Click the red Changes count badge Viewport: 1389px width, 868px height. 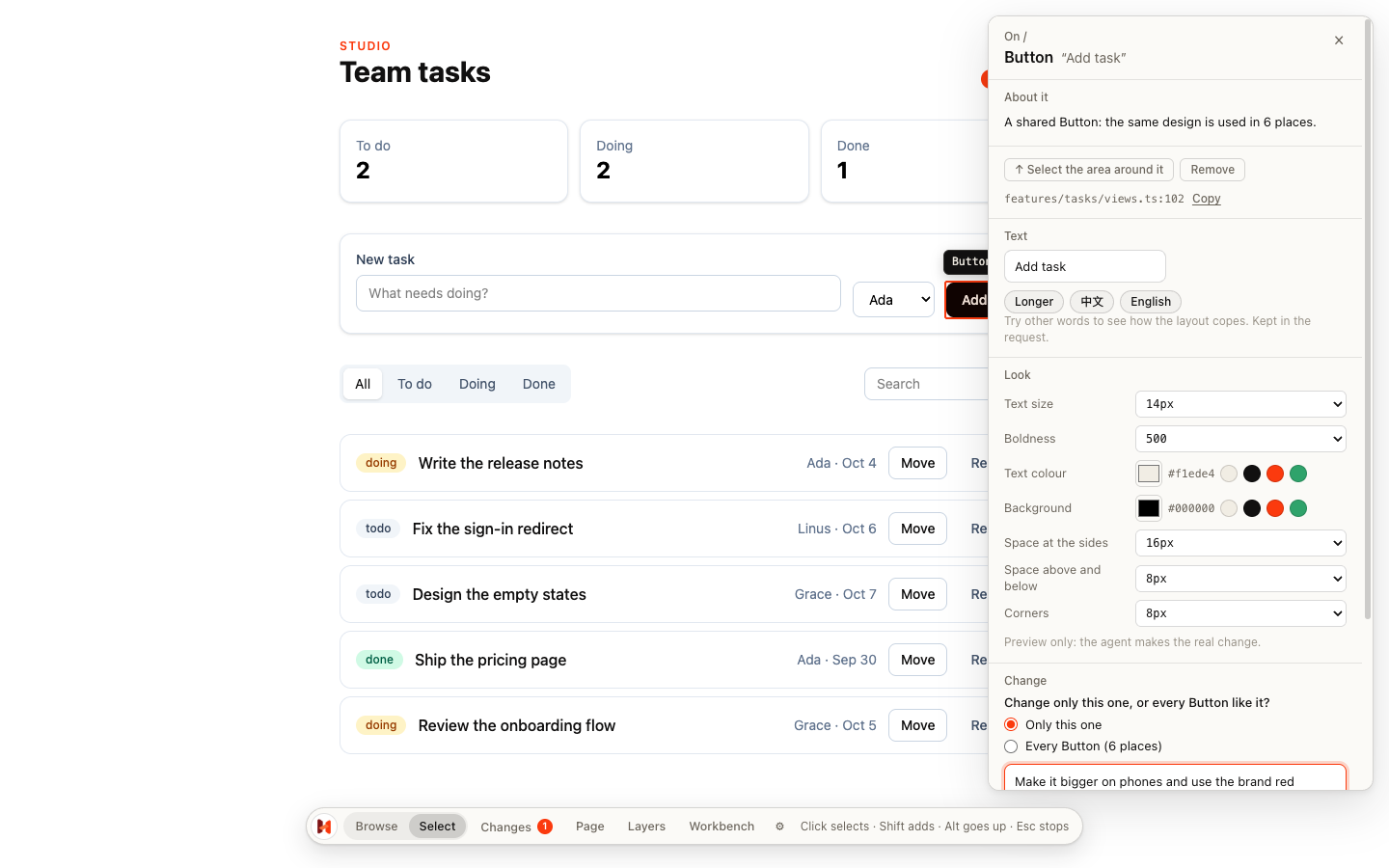[x=545, y=827]
